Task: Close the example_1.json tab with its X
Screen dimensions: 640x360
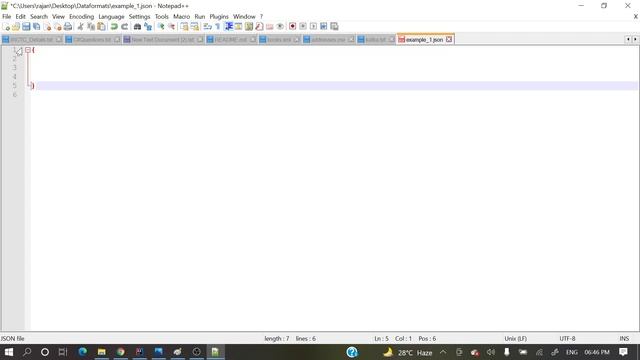Action: tap(449, 40)
